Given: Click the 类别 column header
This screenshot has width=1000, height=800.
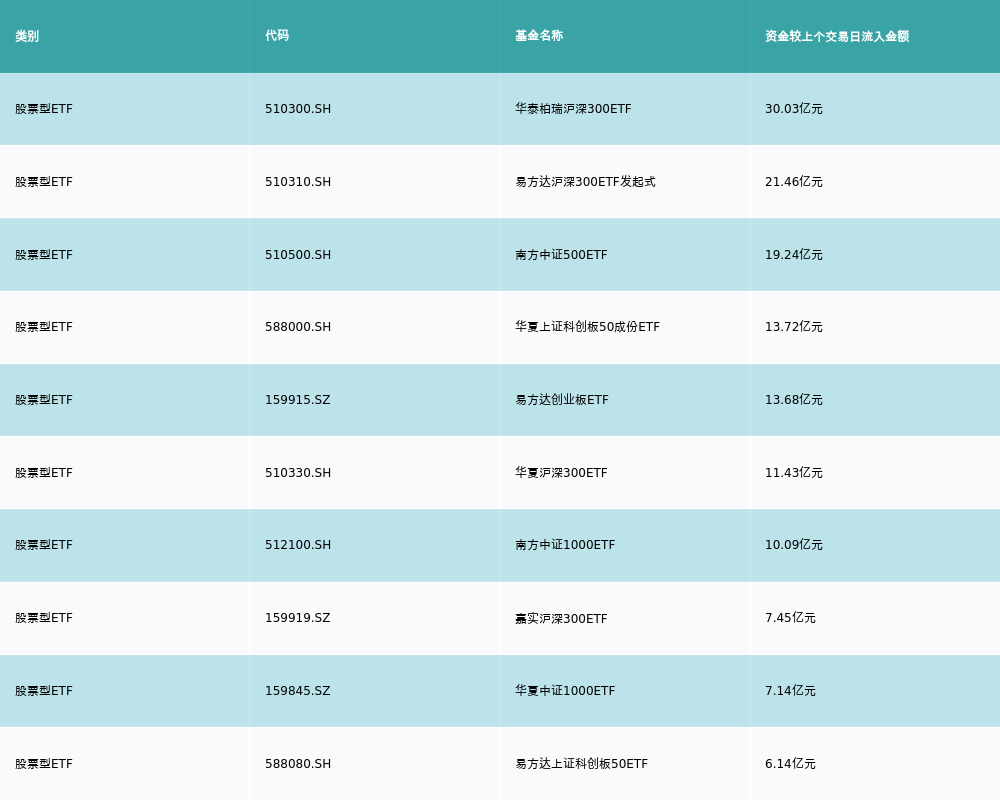Looking at the screenshot, I should pos(27,36).
